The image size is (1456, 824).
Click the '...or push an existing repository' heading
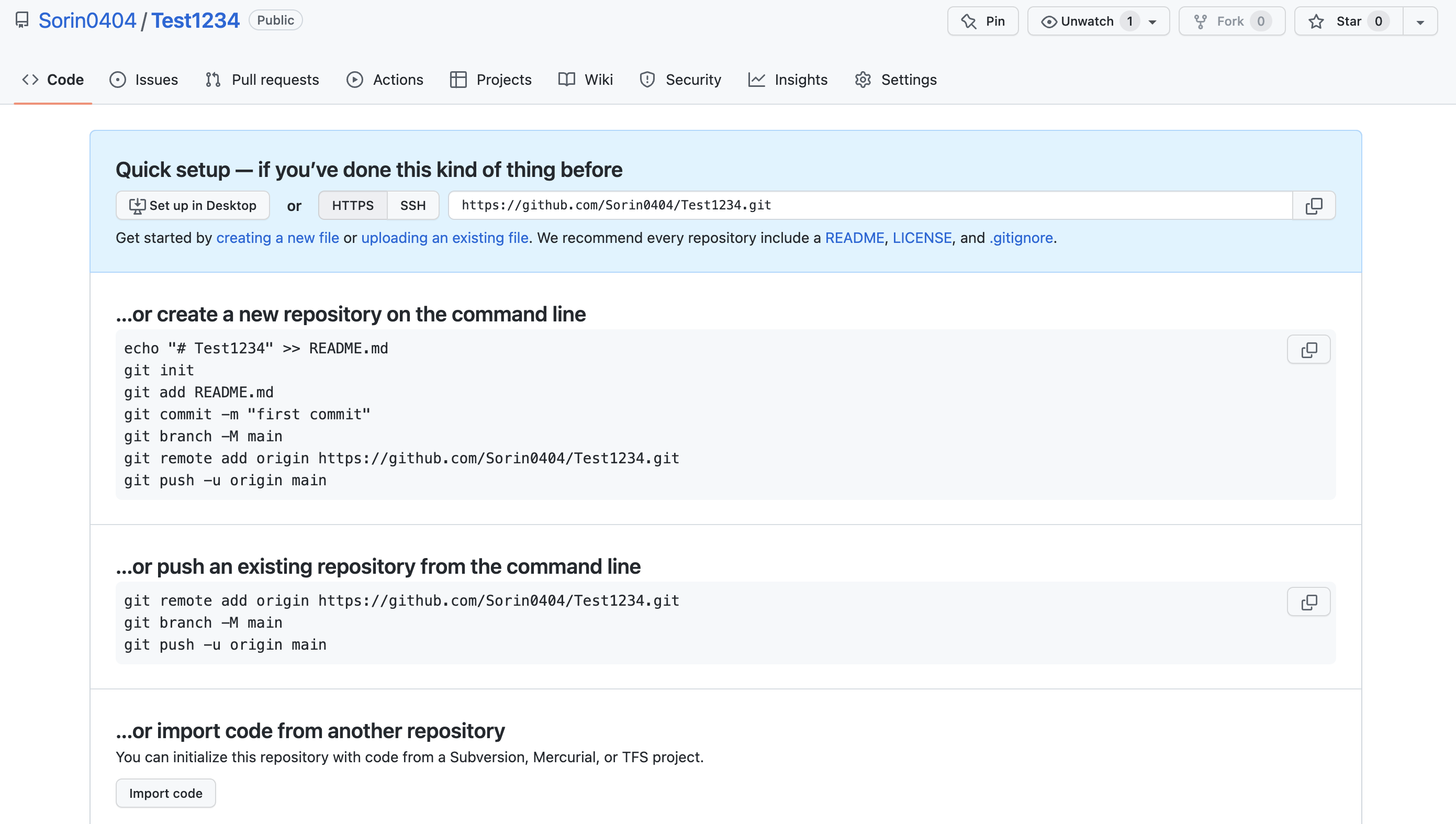(378, 566)
